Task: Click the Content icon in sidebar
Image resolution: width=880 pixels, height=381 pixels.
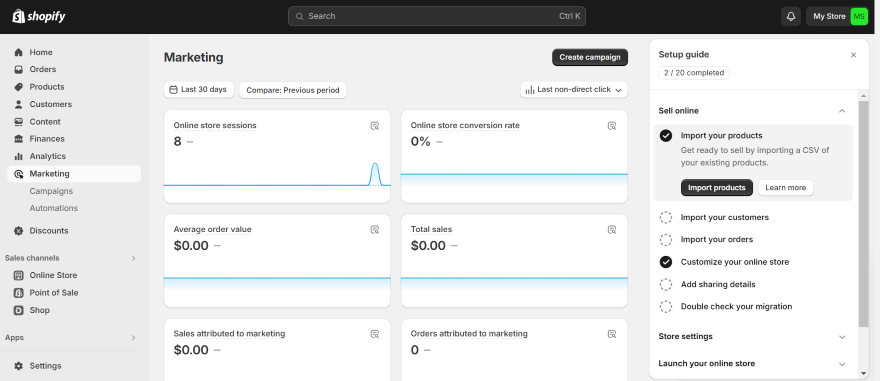Action: tap(19, 122)
